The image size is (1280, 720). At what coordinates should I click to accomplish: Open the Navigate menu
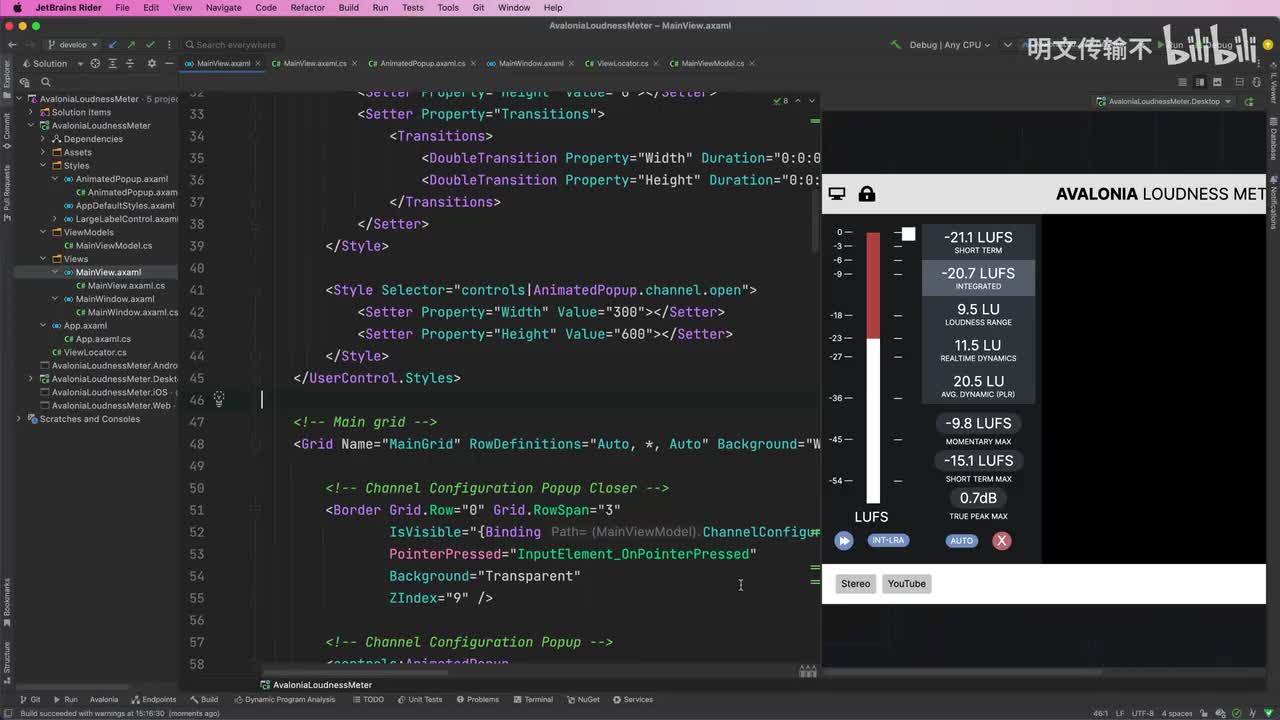pyautogui.click(x=223, y=7)
